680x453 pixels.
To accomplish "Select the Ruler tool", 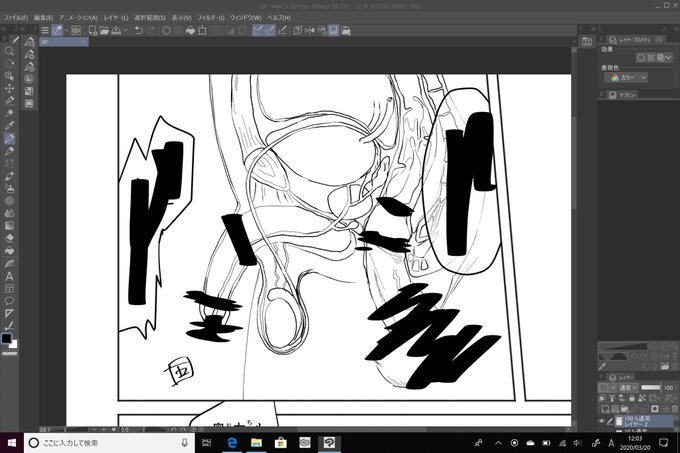I will click(x=9, y=313).
